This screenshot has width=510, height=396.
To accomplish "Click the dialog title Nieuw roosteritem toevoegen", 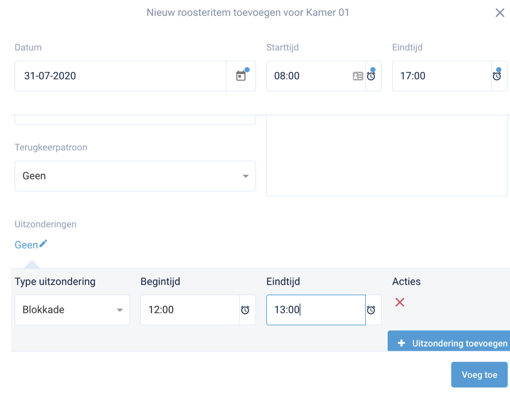I will (x=248, y=13).
